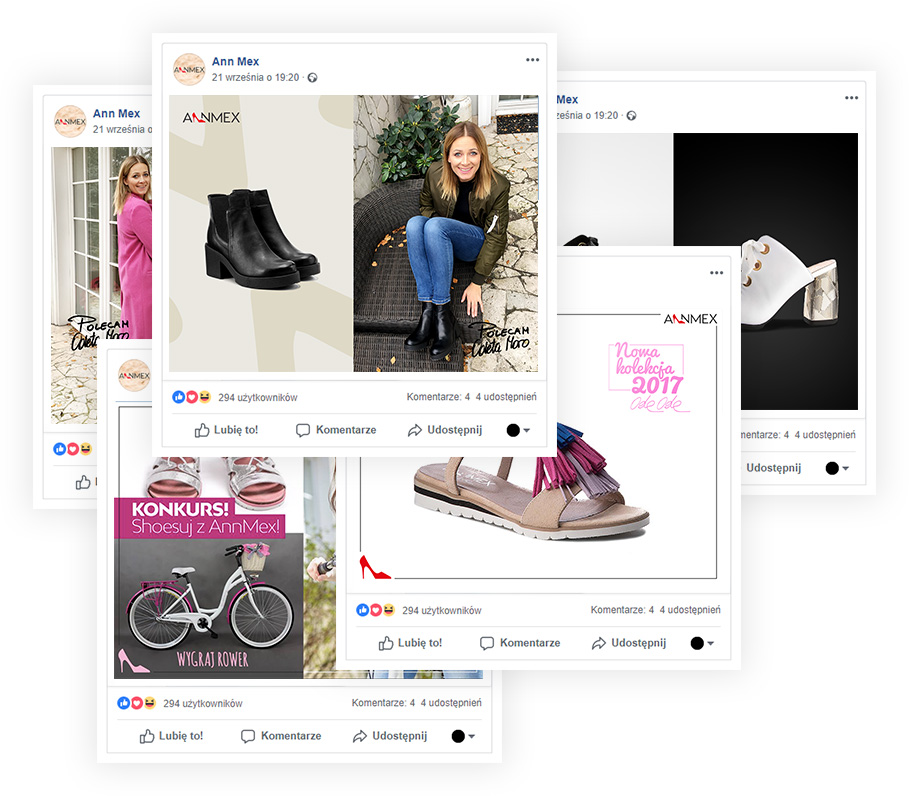Click globe icon on white mule post
Viewport: 909px width, 796px height.
[631, 116]
